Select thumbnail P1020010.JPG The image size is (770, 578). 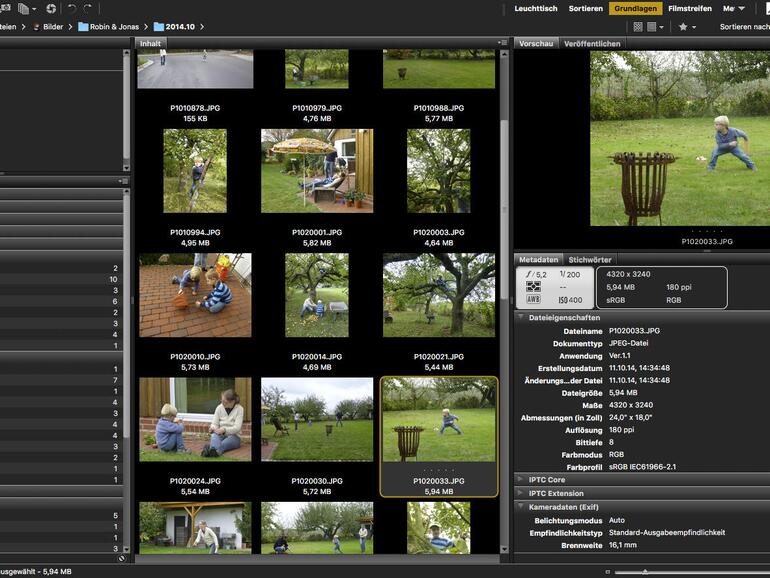195,295
